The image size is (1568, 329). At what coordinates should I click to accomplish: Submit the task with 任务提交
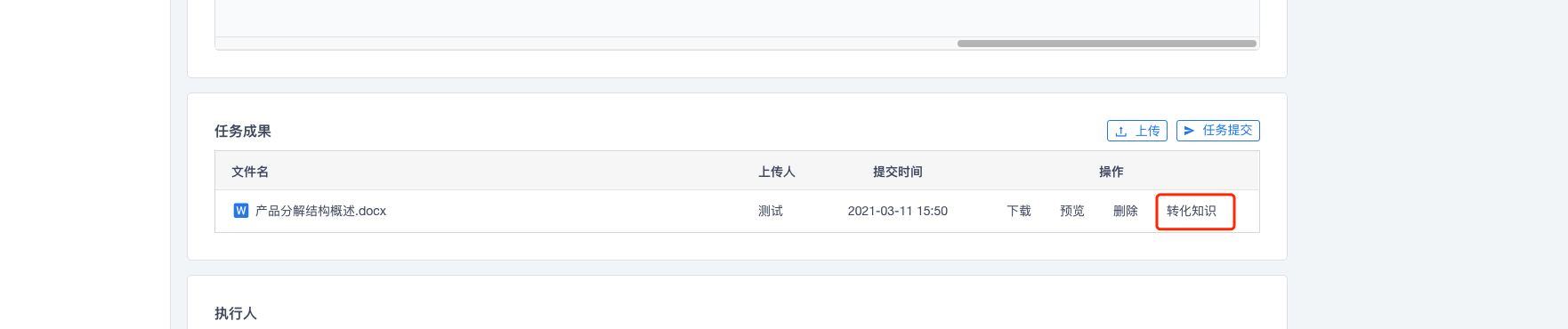coord(1218,131)
